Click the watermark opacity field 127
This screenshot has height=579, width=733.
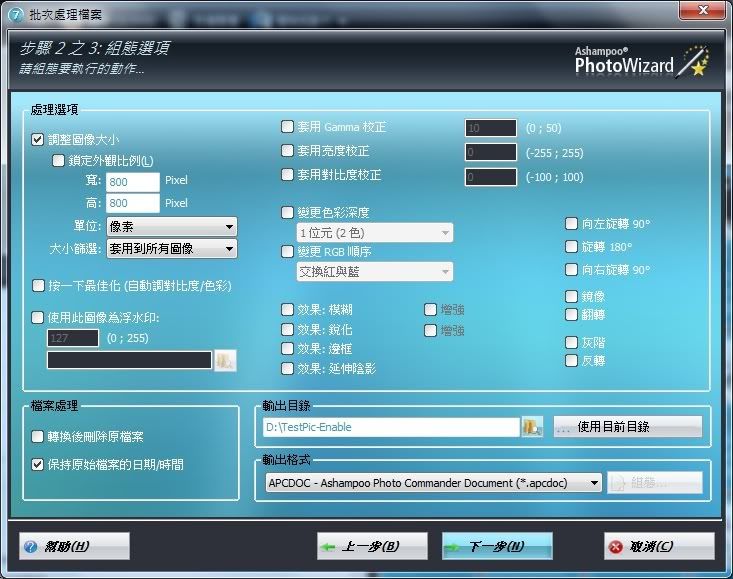click(73, 338)
